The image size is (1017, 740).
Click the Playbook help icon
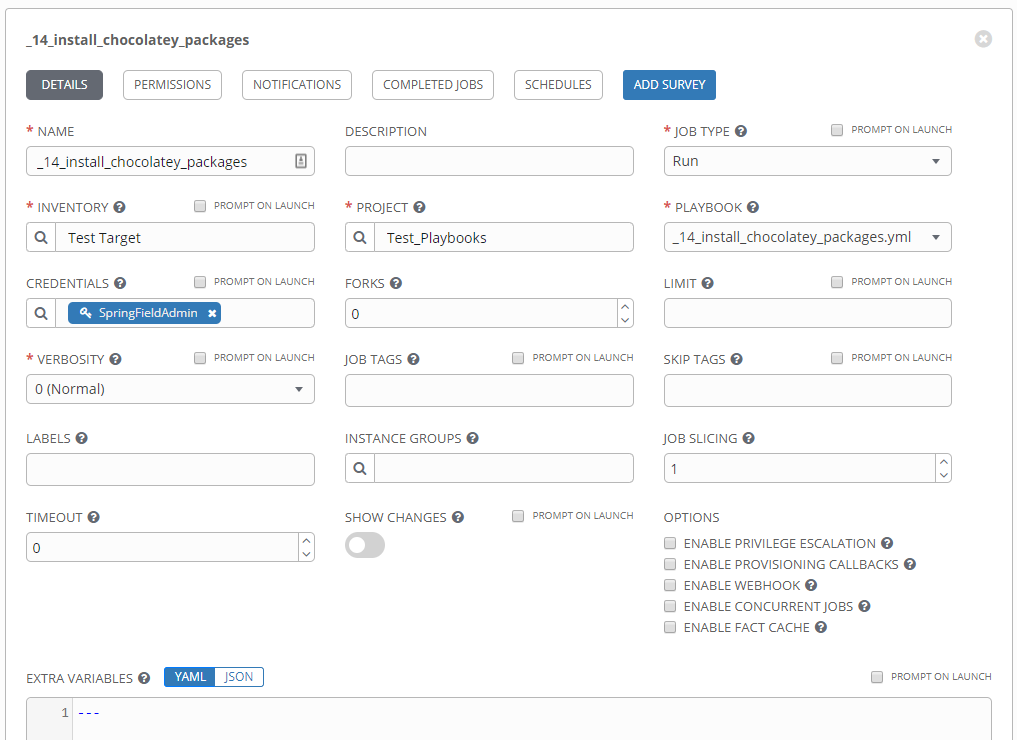[x=752, y=207]
